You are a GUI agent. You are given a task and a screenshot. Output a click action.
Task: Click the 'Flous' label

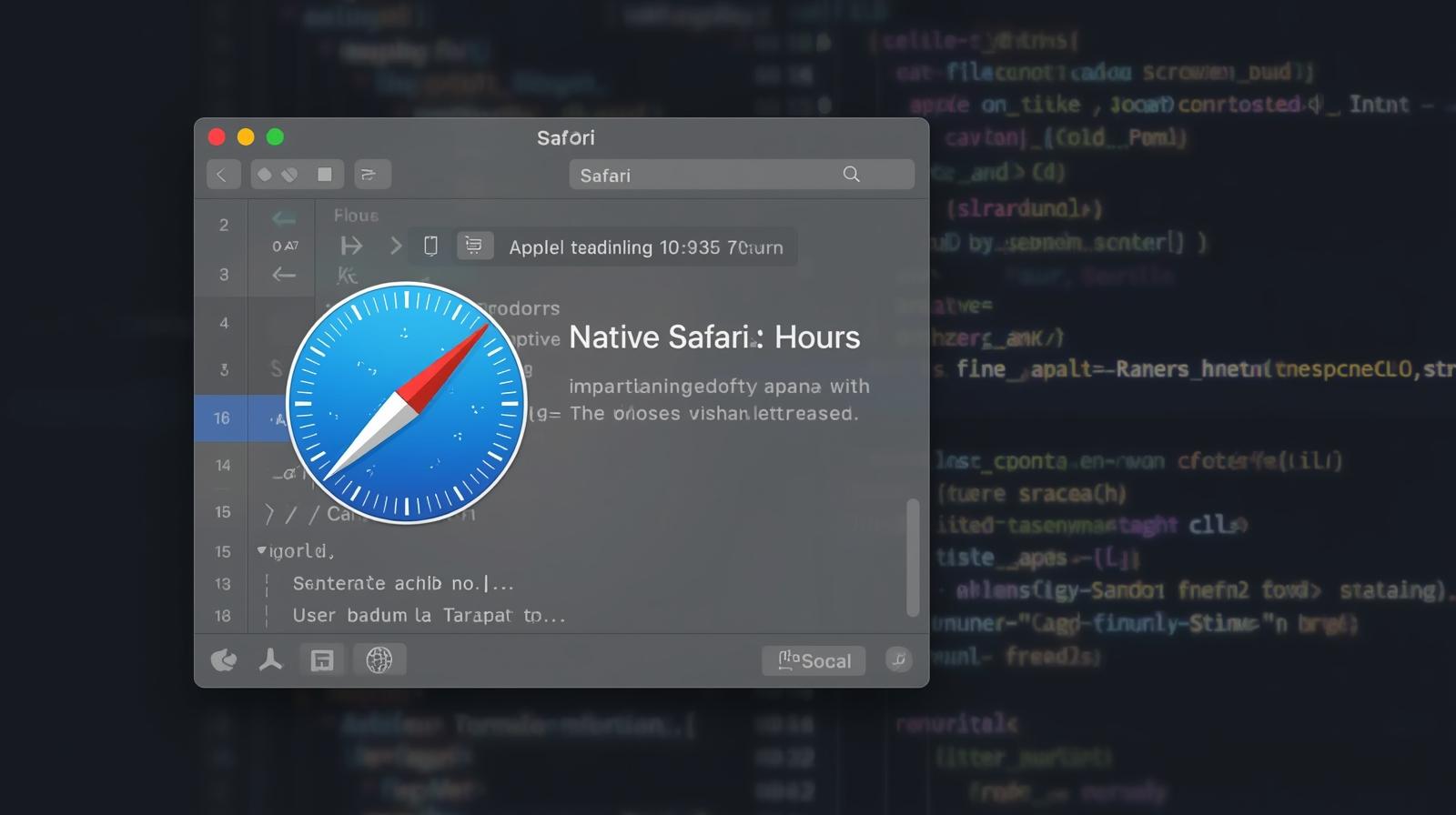click(356, 216)
